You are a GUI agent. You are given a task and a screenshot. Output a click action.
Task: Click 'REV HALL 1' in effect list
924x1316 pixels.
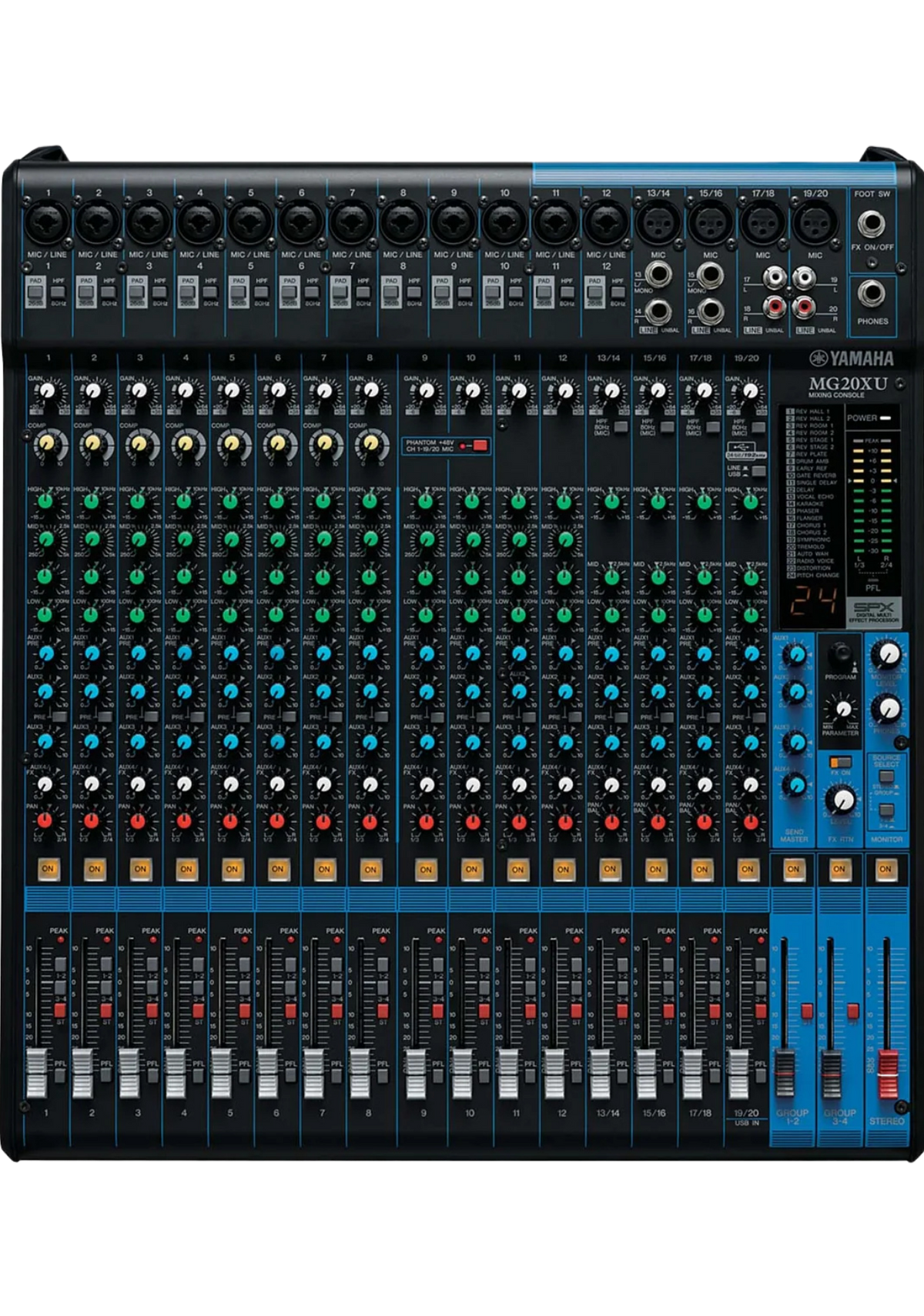[812, 412]
